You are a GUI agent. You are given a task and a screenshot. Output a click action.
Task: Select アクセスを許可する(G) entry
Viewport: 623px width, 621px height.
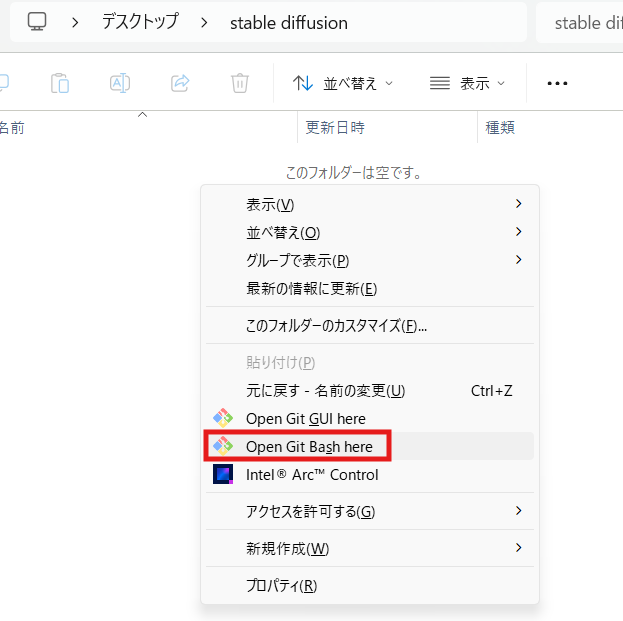[x=370, y=511]
